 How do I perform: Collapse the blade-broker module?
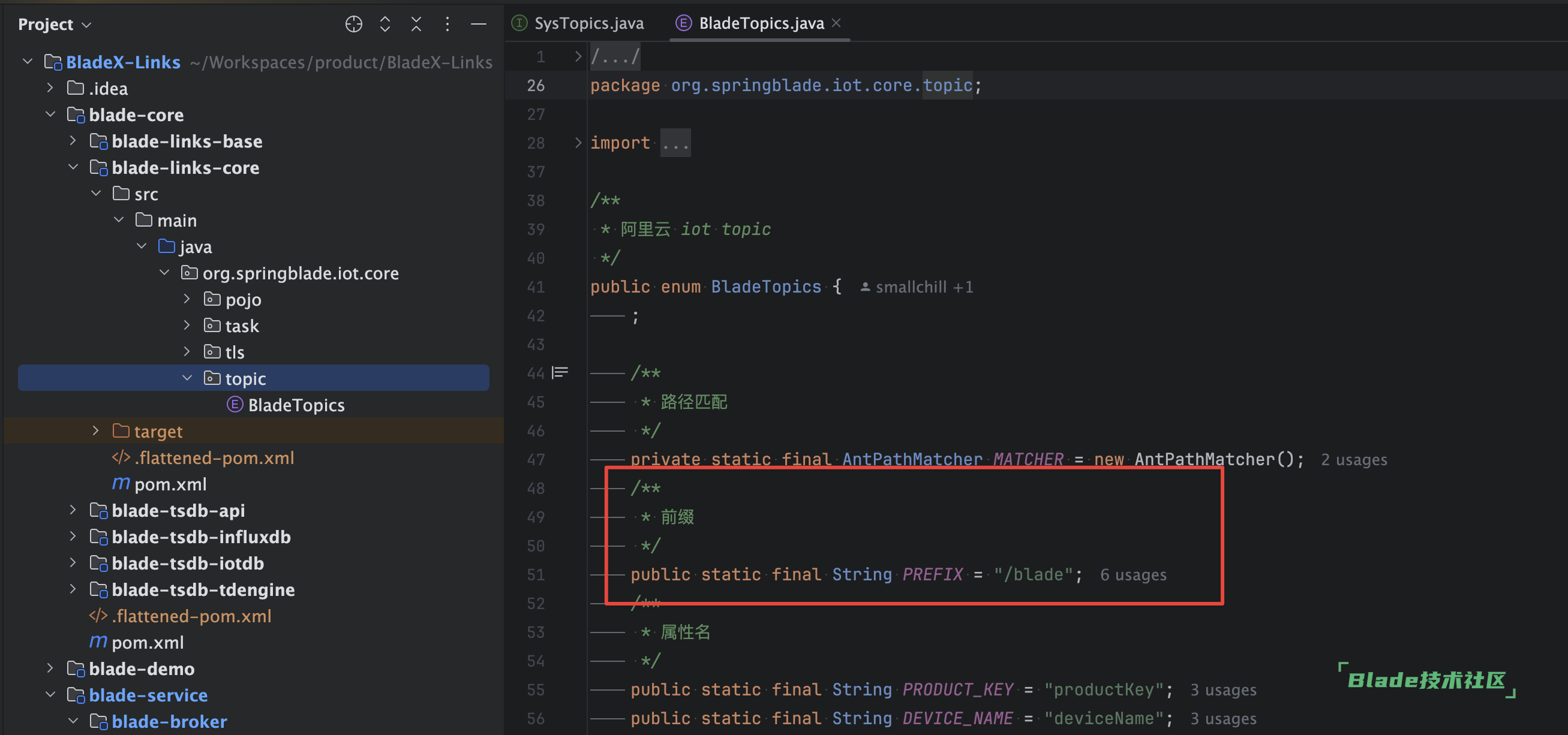(x=73, y=721)
